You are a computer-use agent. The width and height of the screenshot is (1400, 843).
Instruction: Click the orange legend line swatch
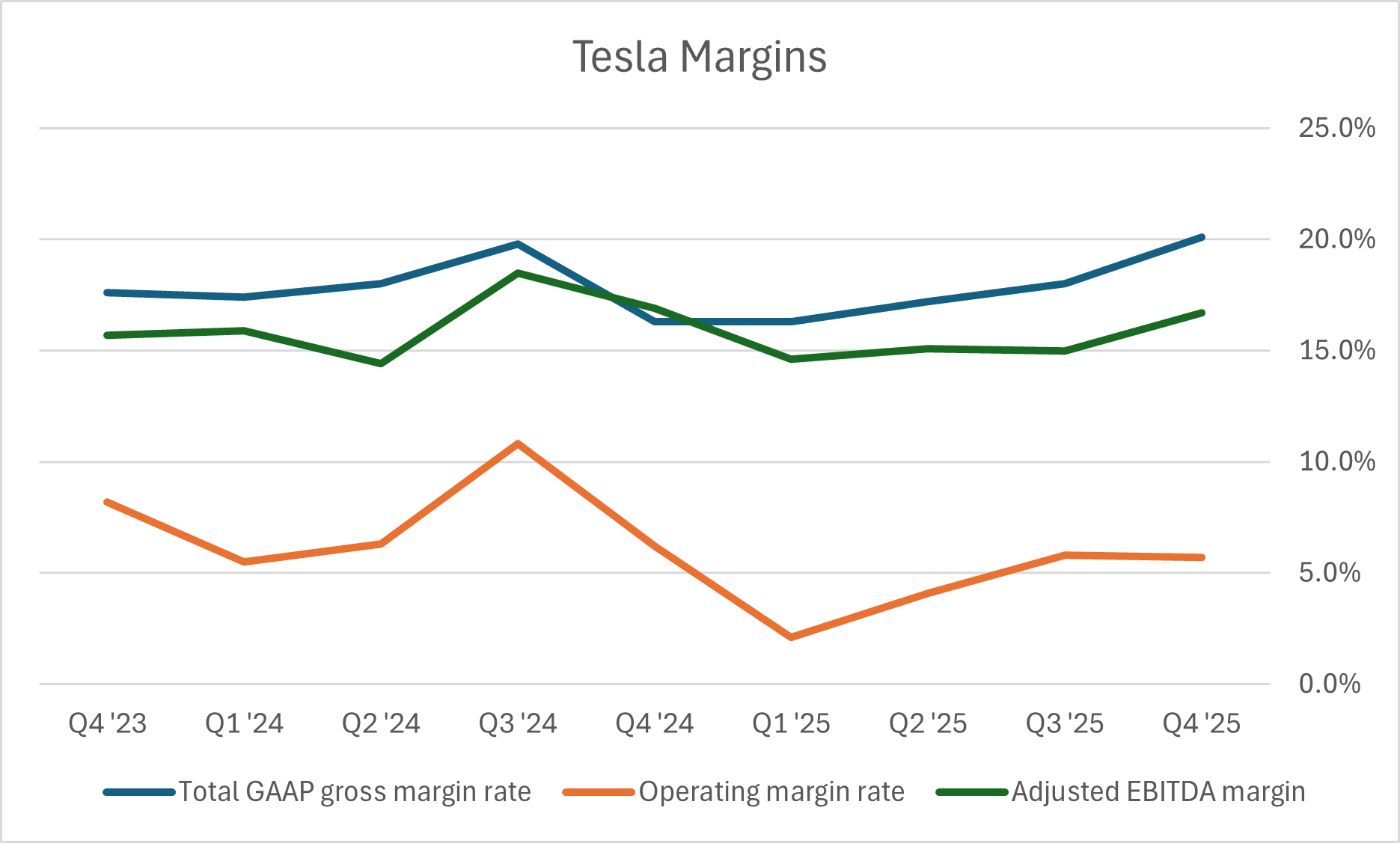click(x=599, y=792)
